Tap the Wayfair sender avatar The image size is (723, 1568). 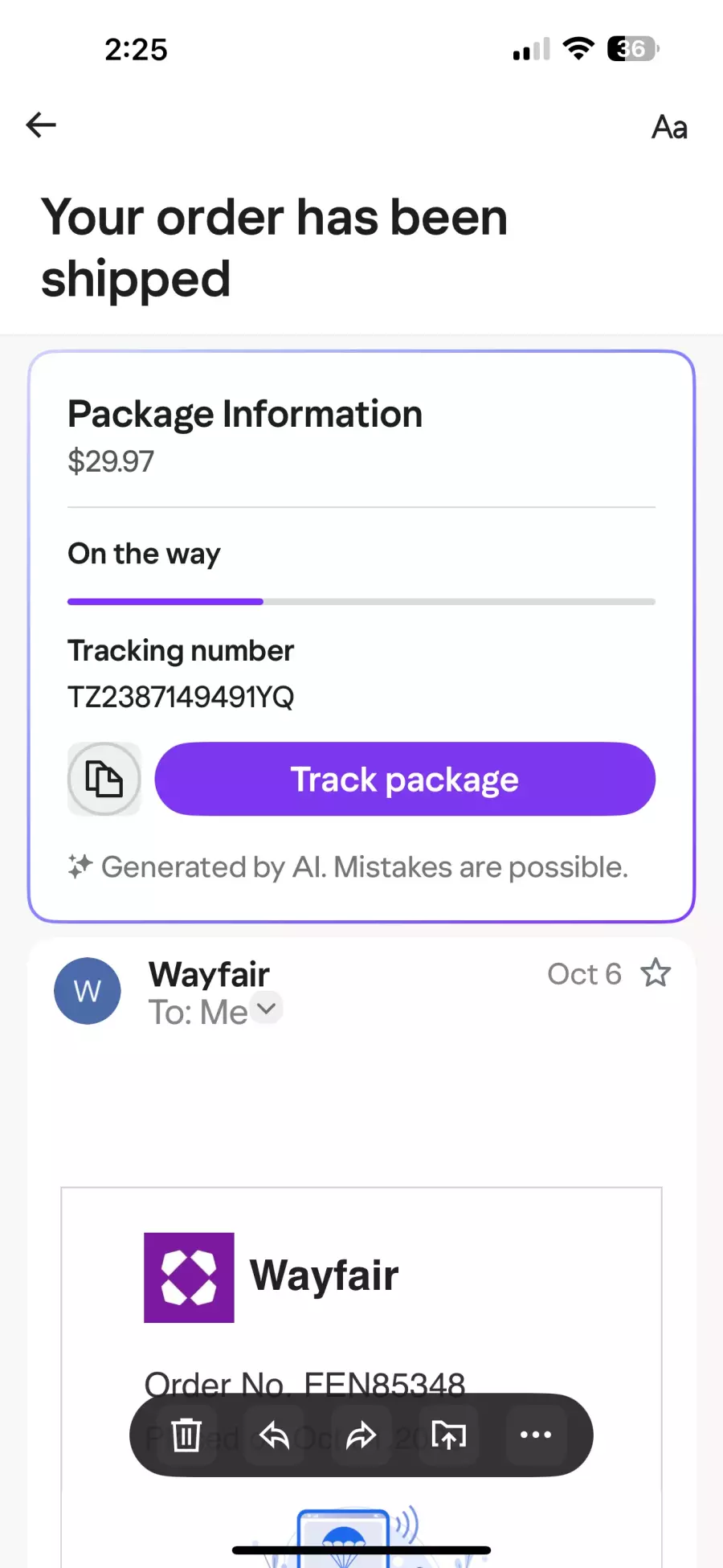pos(88,991)
